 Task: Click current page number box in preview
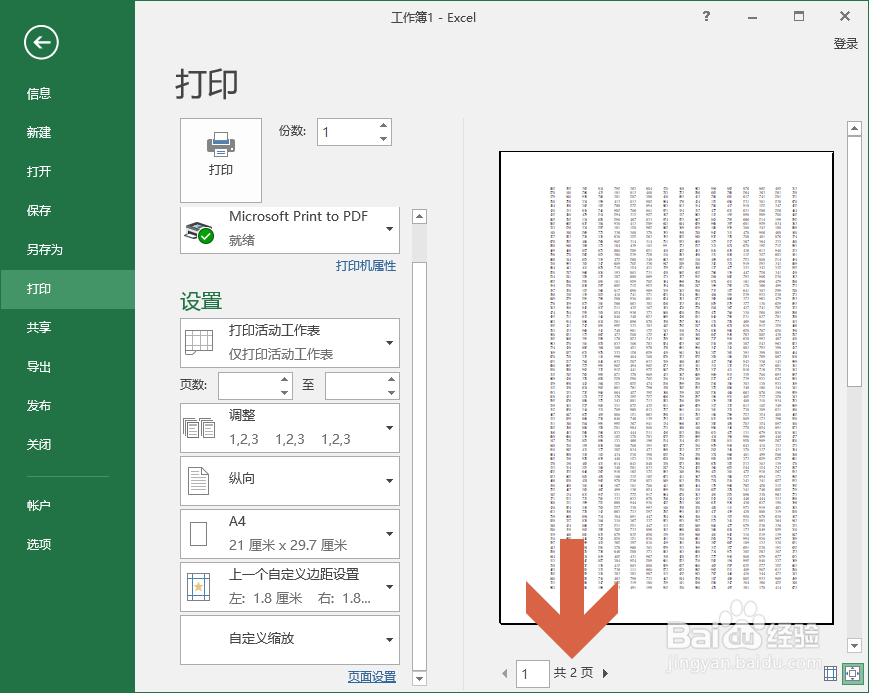tap(533, 674)
